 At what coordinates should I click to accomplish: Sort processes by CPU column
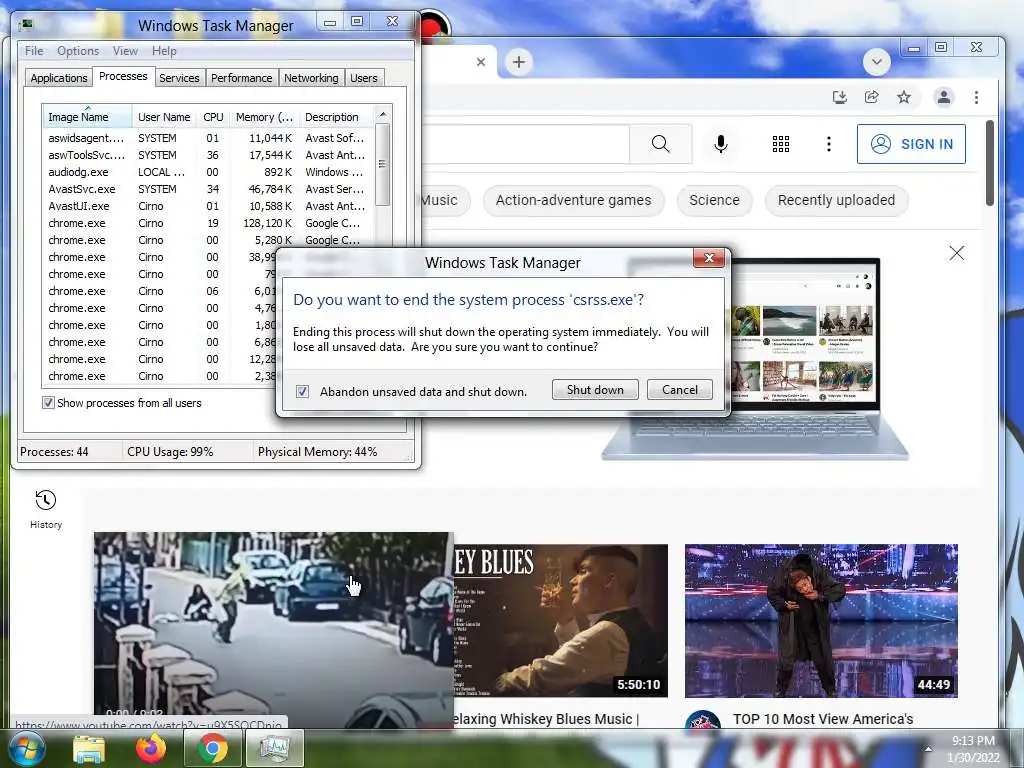click(213, 117)
